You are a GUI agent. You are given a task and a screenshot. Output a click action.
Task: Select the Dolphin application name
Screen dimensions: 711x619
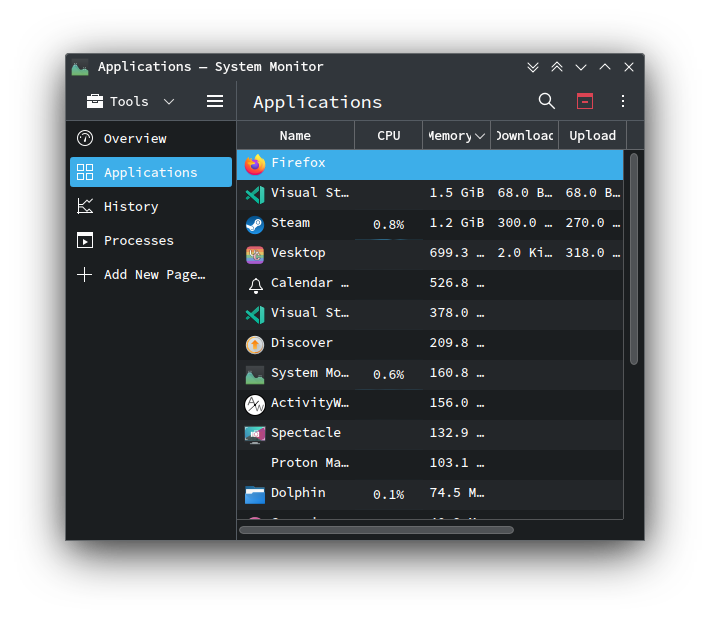coord(298,492)
